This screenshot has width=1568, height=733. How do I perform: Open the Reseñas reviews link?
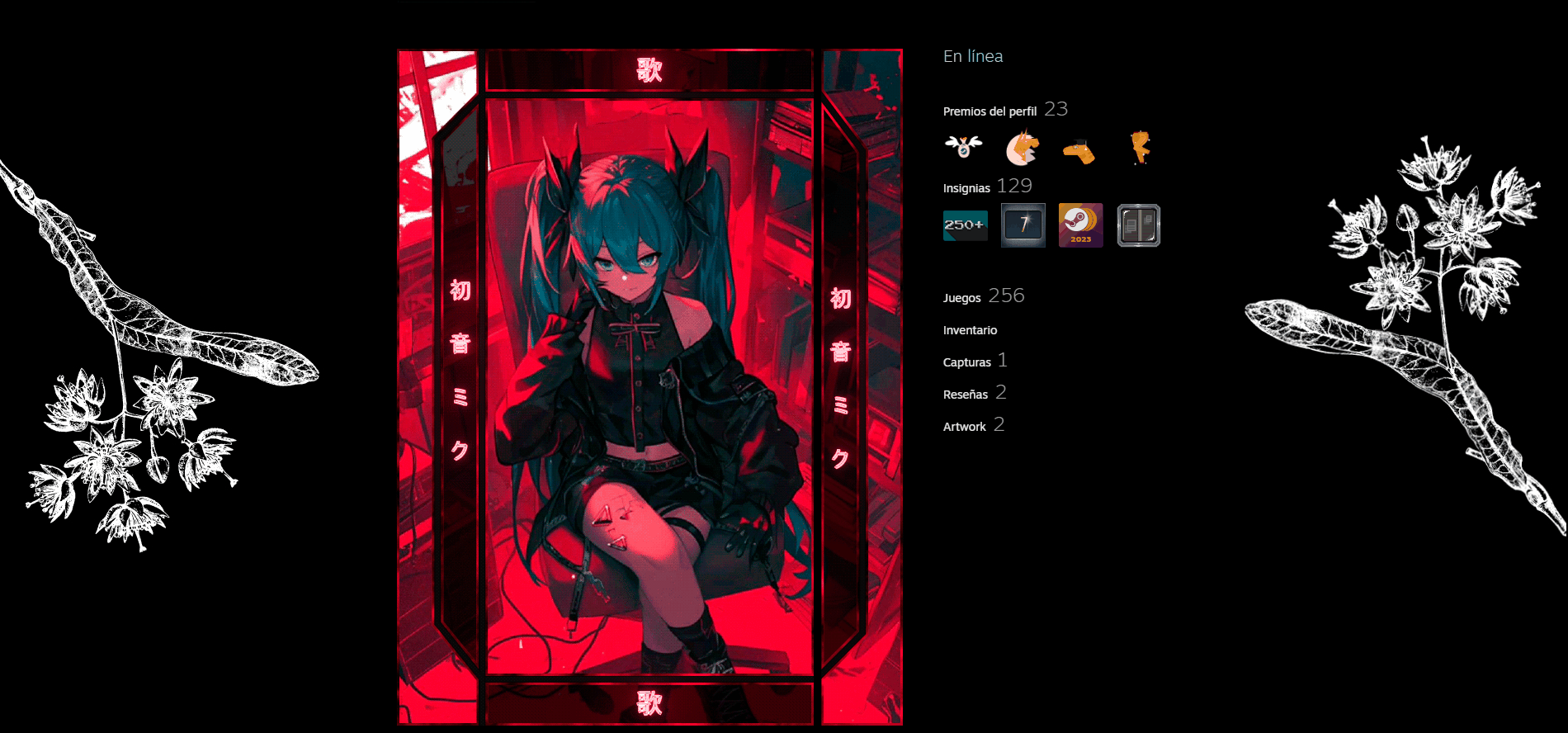pyautogui.click(x=965, y=395)
